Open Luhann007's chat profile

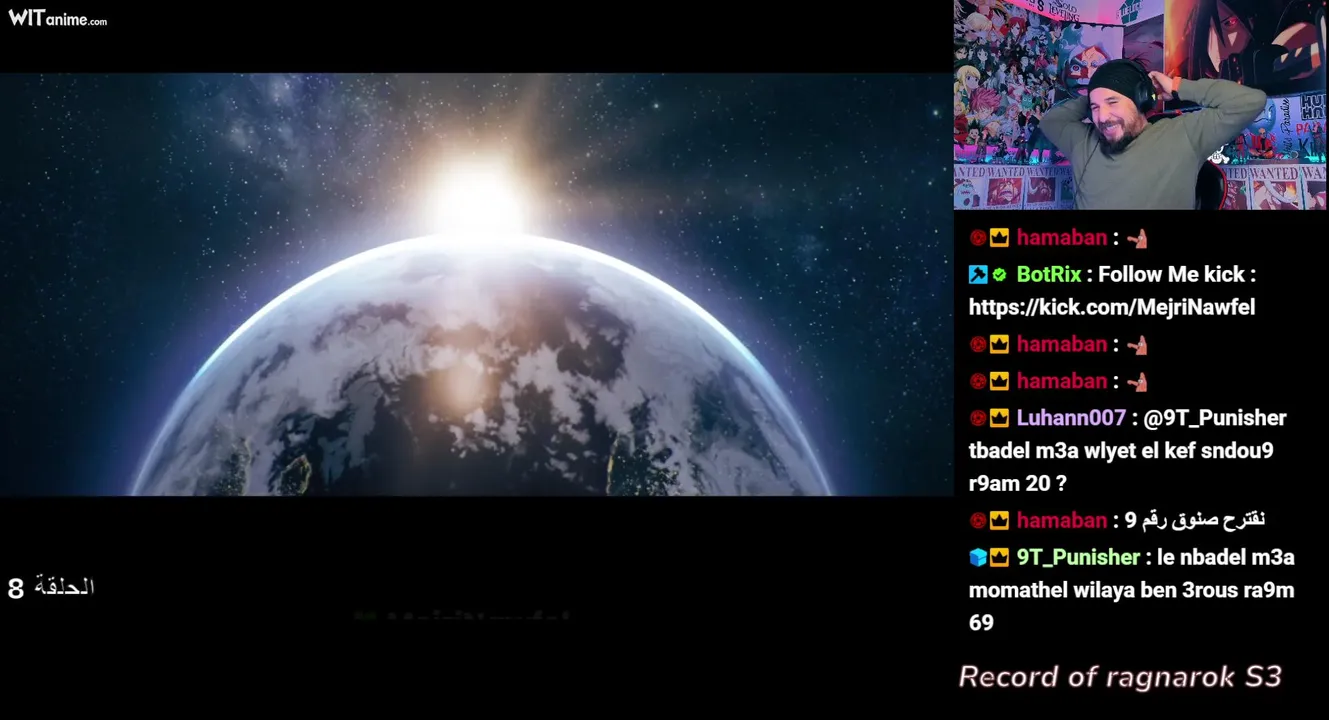tap(1071, 418)
